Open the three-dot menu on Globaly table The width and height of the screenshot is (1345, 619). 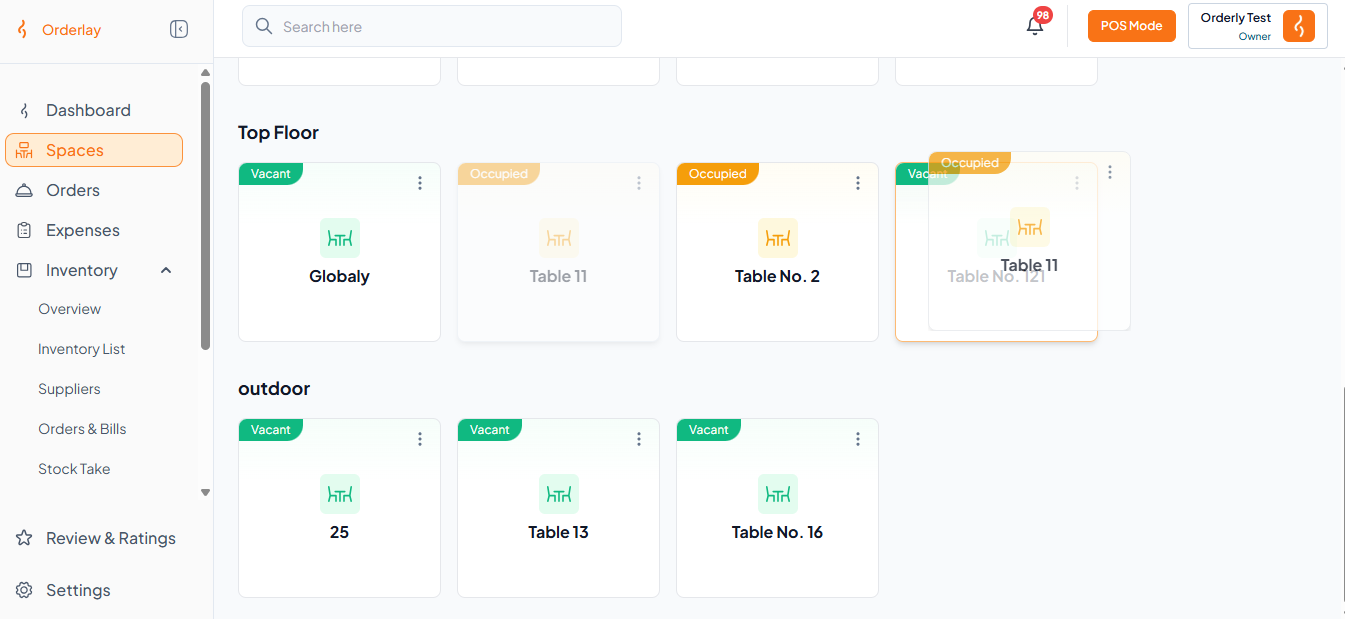tap(420, 183)
